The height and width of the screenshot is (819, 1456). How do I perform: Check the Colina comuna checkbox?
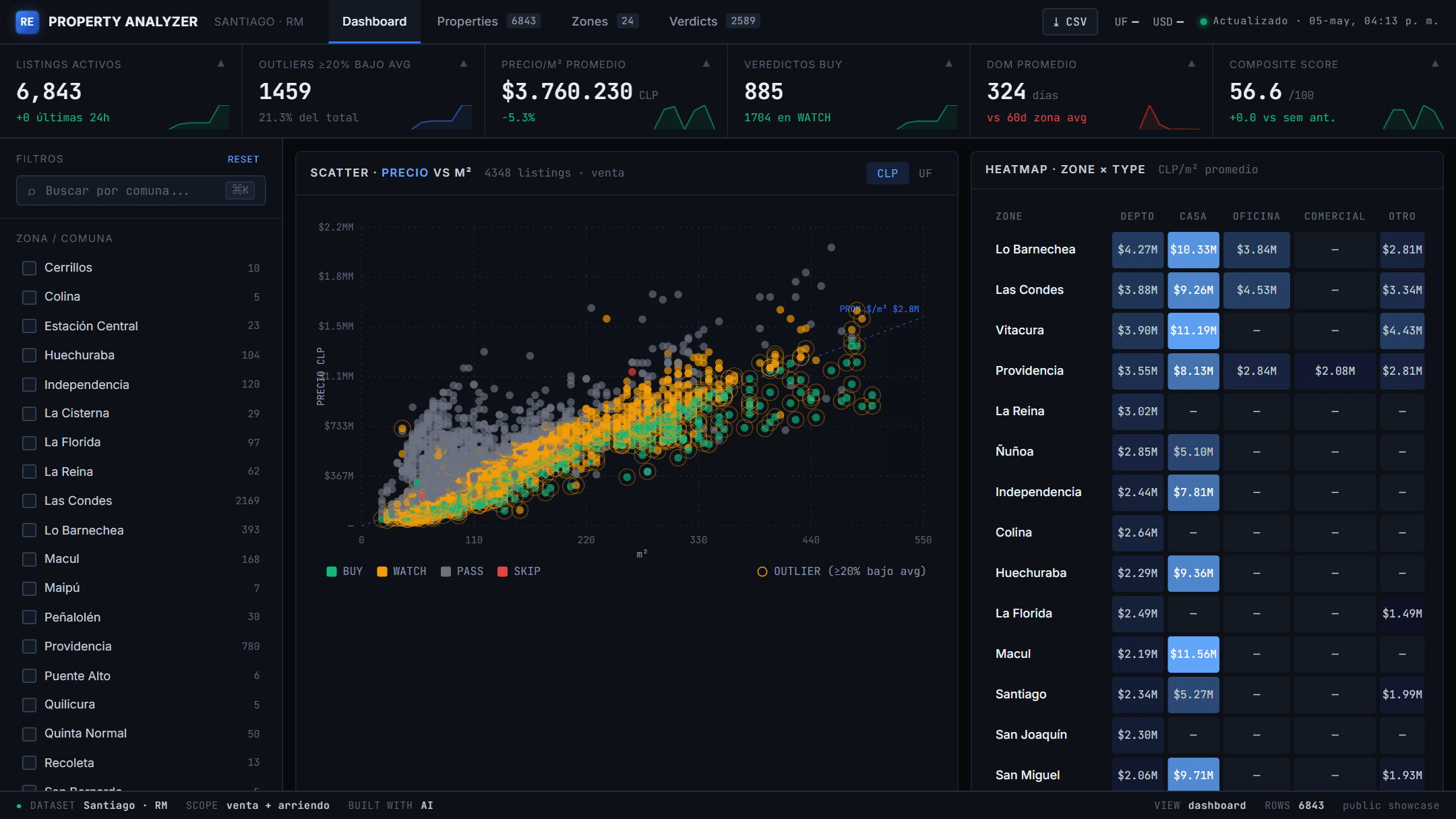coord(29,297)
